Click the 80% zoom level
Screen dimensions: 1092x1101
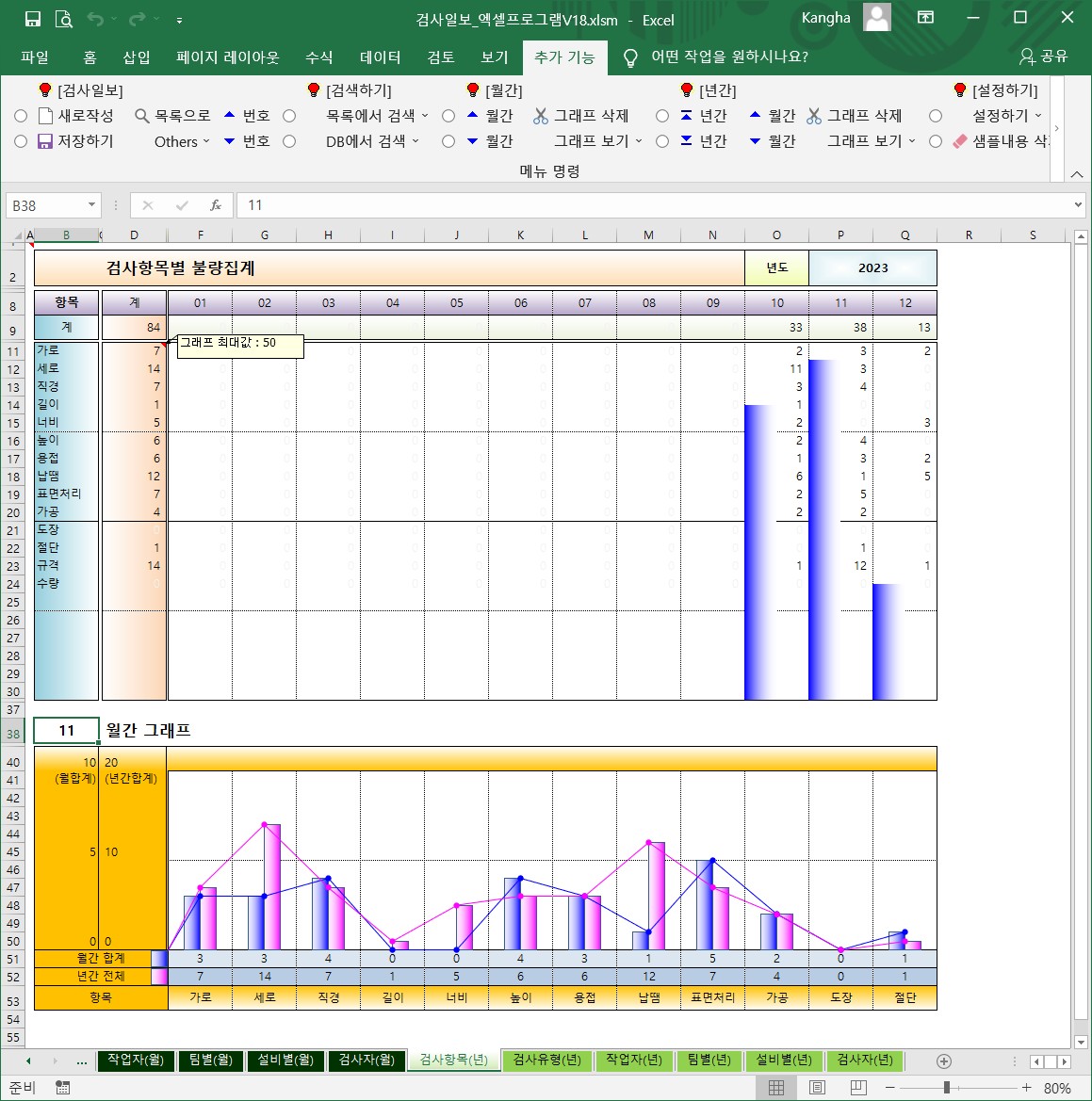click(1057, 1089)
